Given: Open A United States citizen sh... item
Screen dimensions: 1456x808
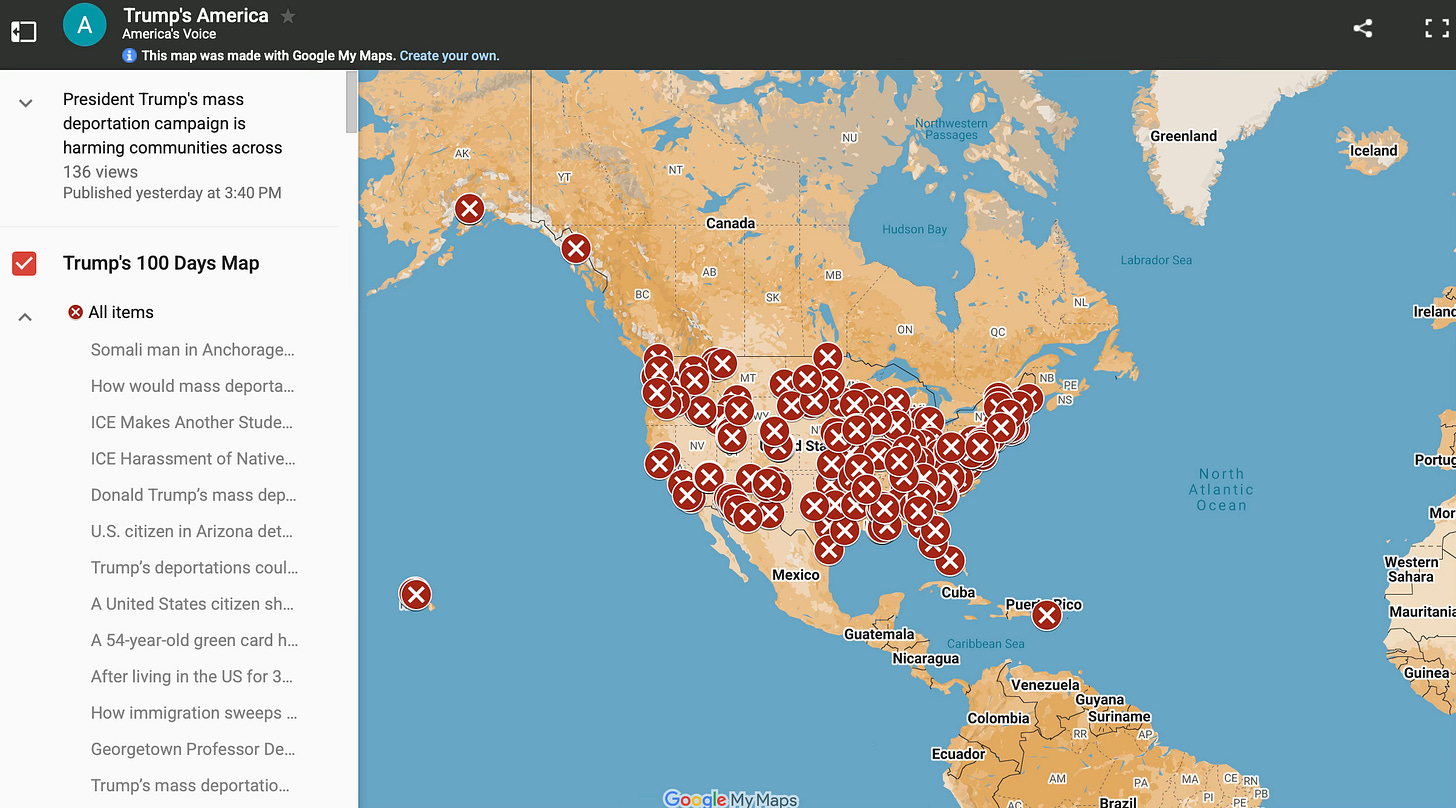Looking at the screenshot, I should pos(192,604).
